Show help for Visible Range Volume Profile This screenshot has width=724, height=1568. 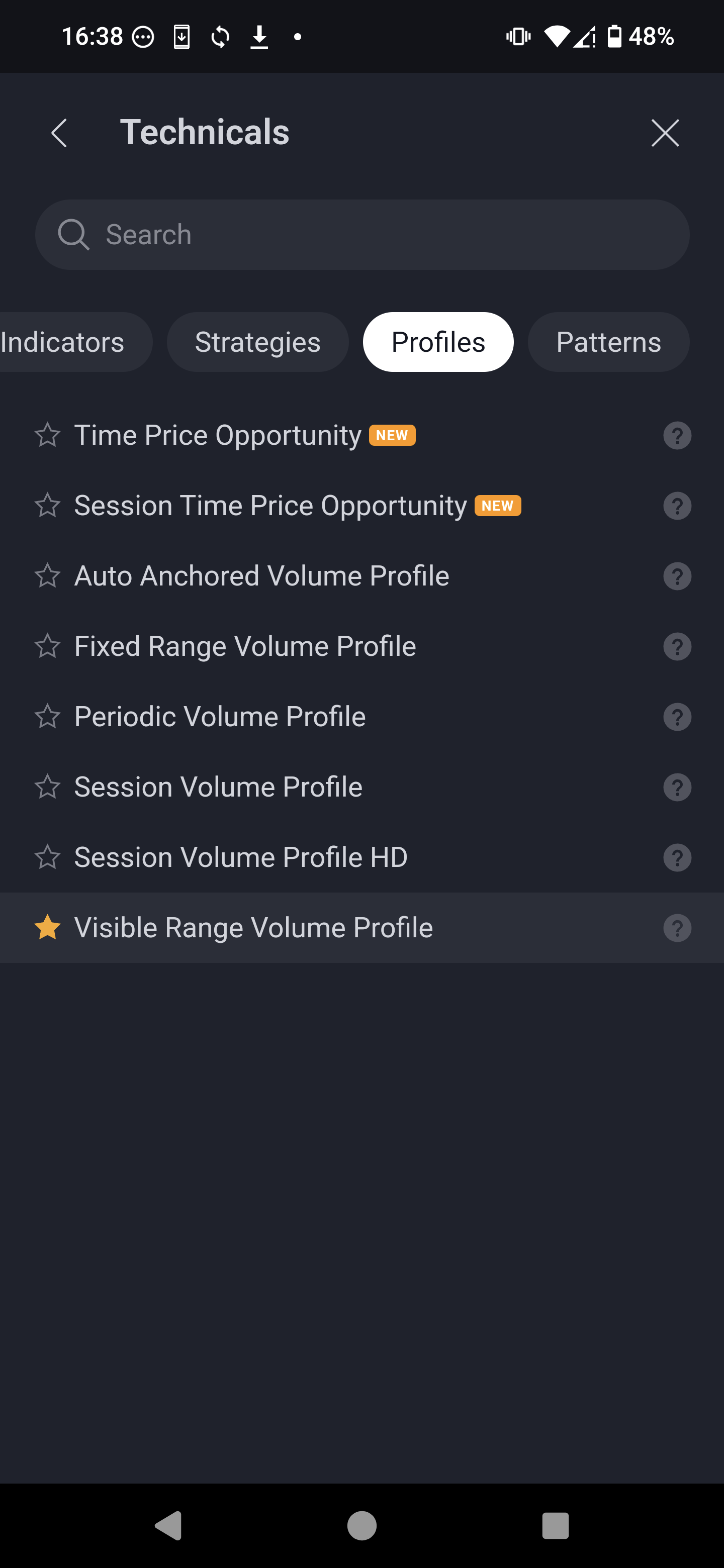pos(677,928)
